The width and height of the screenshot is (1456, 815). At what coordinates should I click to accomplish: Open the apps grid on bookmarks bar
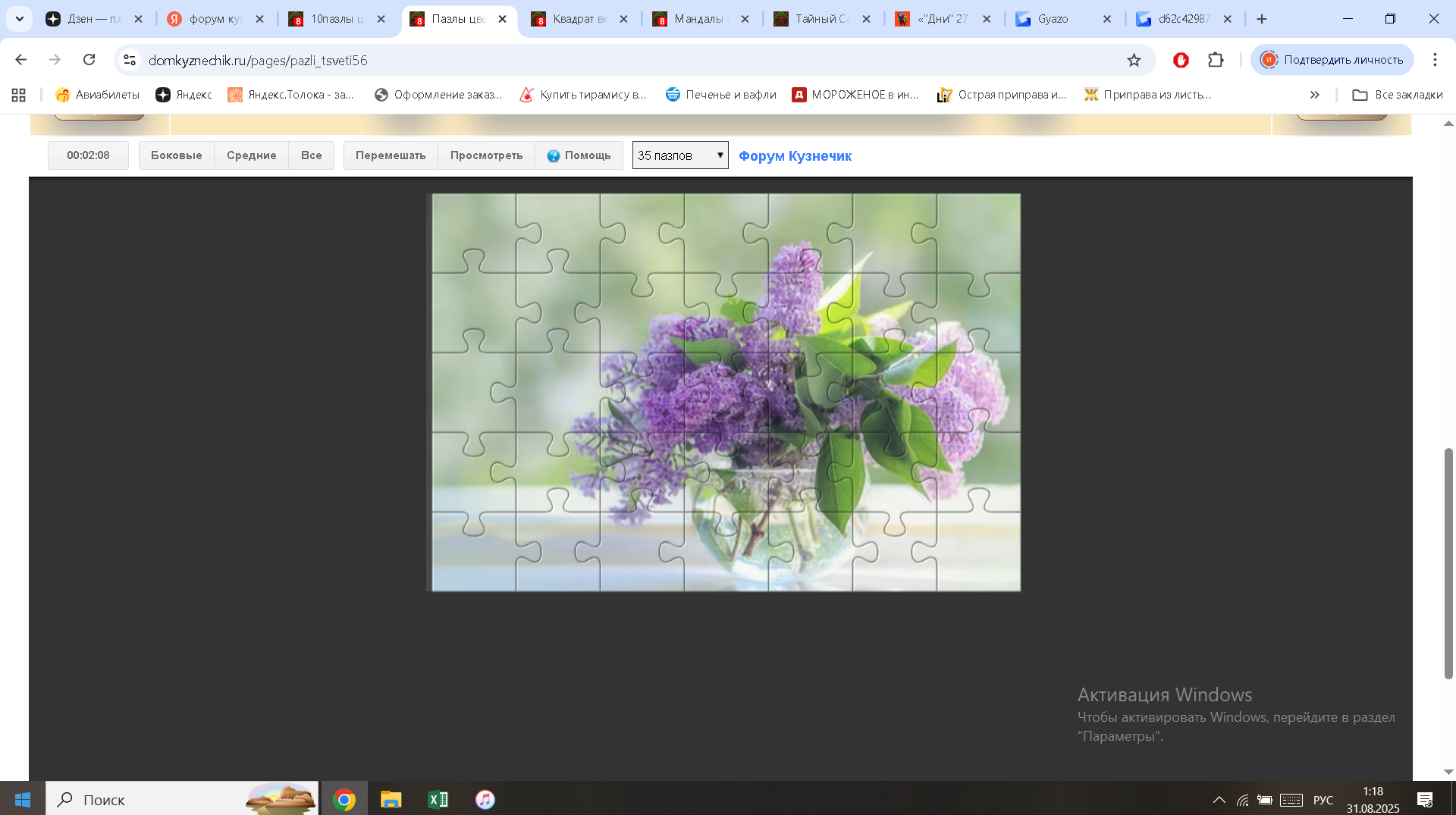pos(19,95)
